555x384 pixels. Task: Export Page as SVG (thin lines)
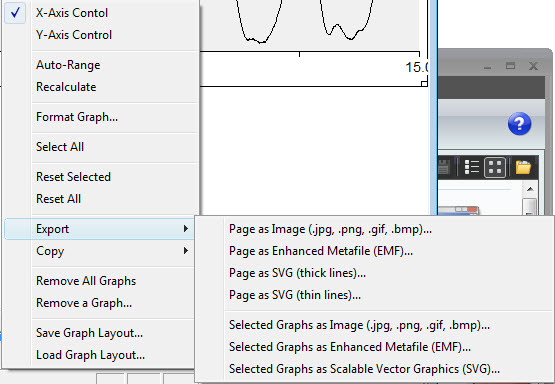point(374,295)
